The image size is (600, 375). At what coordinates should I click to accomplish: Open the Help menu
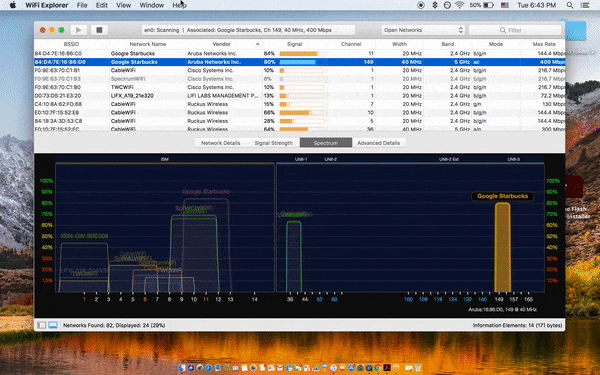[179, 5]
